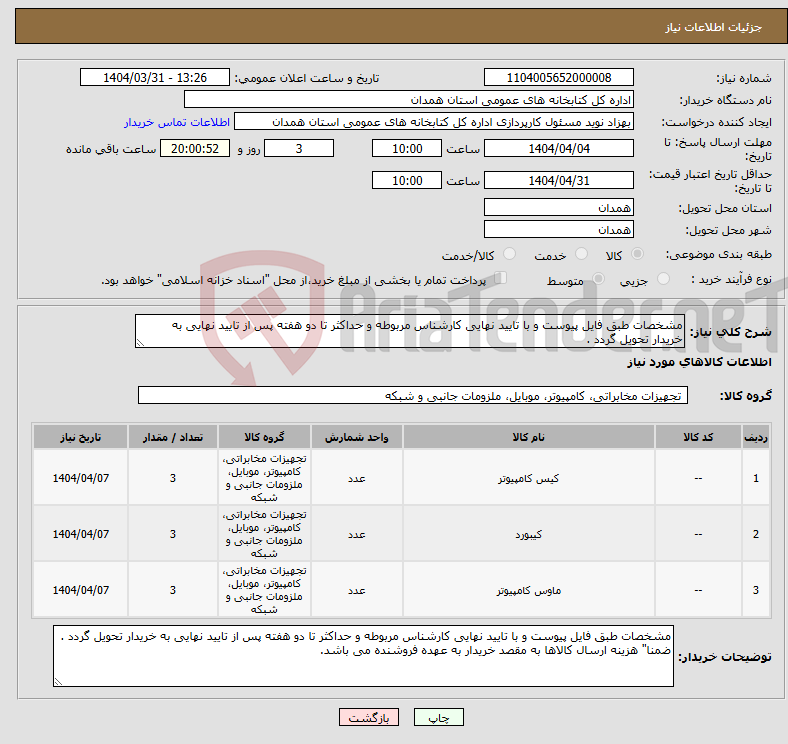Viewport: 788px width, 744px height.
Task: Click the price validity hour field
Action: tap(407, 180)
